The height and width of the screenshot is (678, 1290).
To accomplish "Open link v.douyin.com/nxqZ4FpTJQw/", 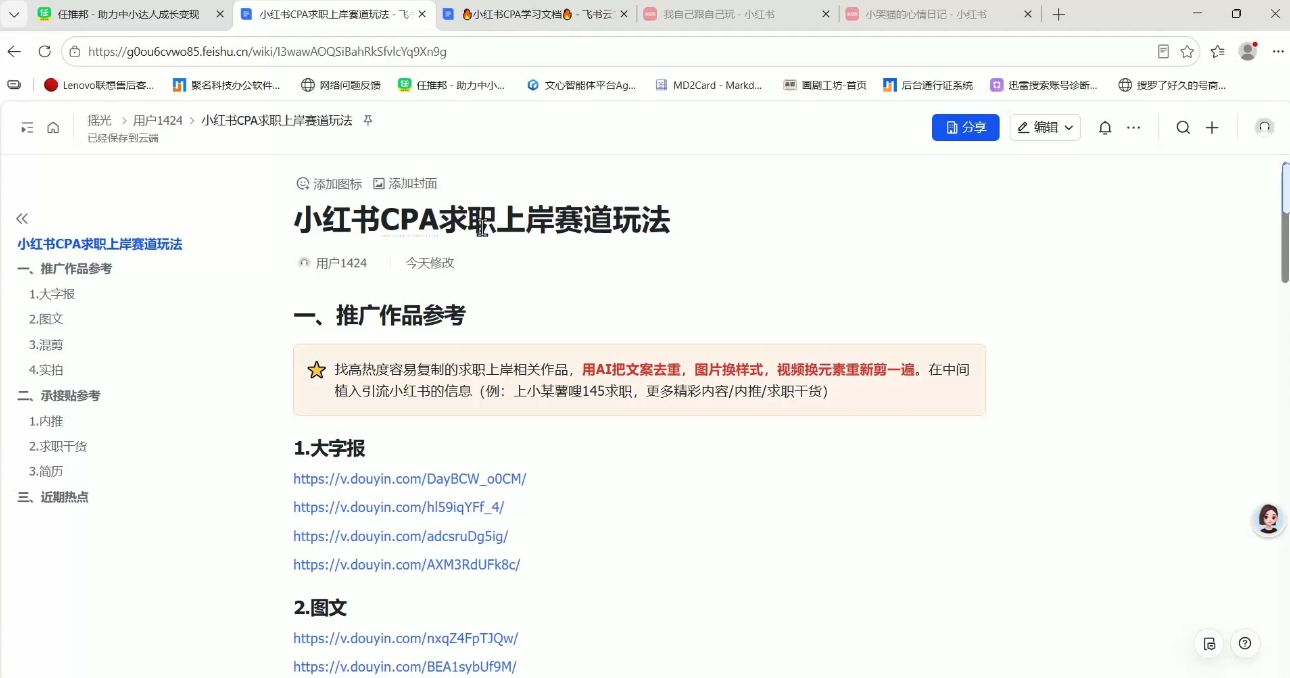I will (x=406, y=638).
